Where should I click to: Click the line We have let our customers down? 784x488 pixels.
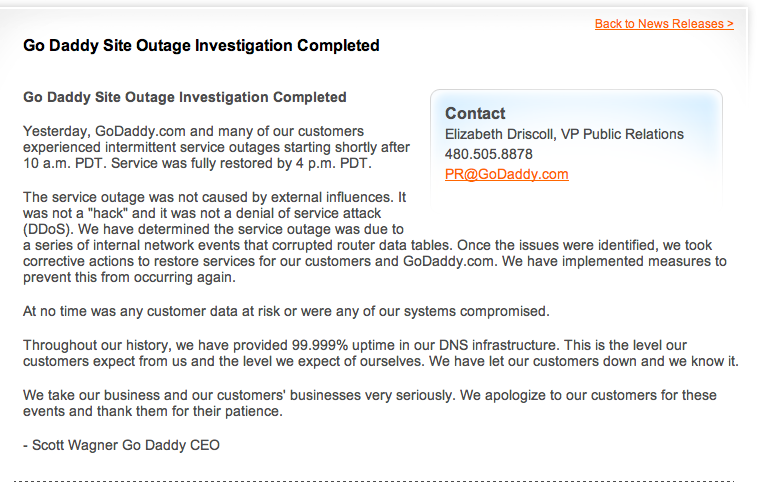[584, 362]
